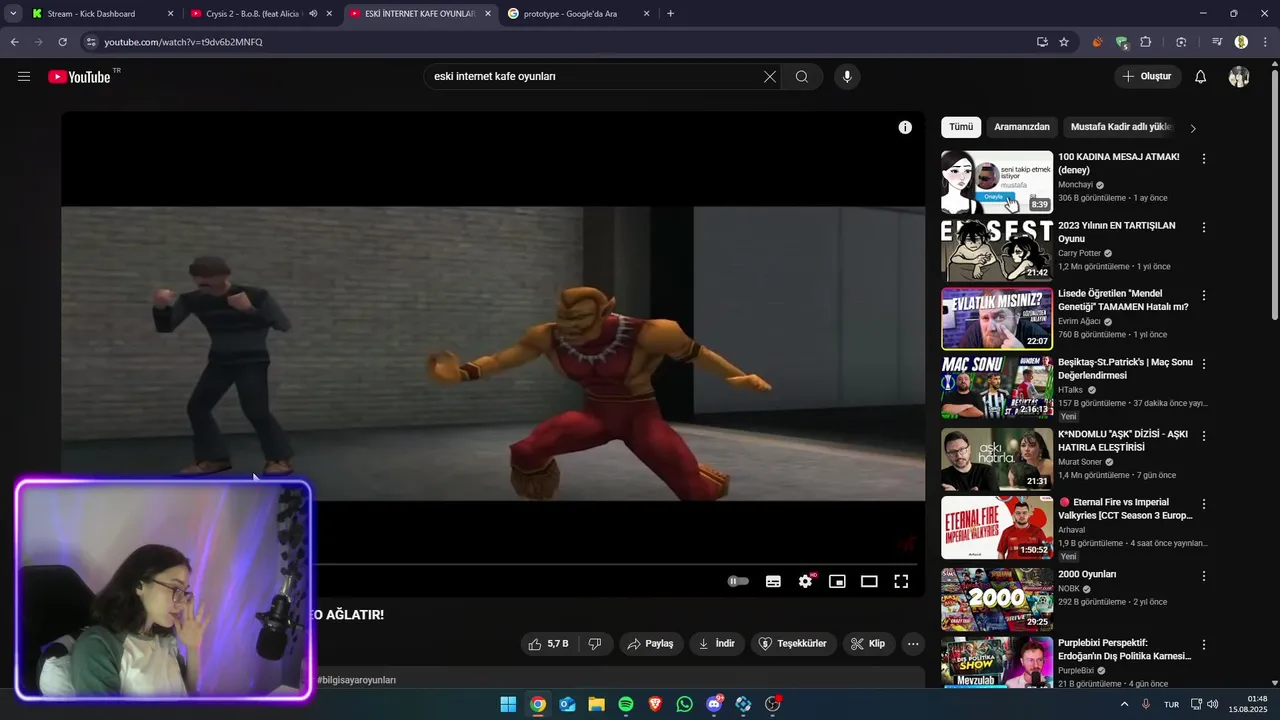Clear the search box with the X
The width and height of the screenshot is (1280, 720).
pos(770,77)
